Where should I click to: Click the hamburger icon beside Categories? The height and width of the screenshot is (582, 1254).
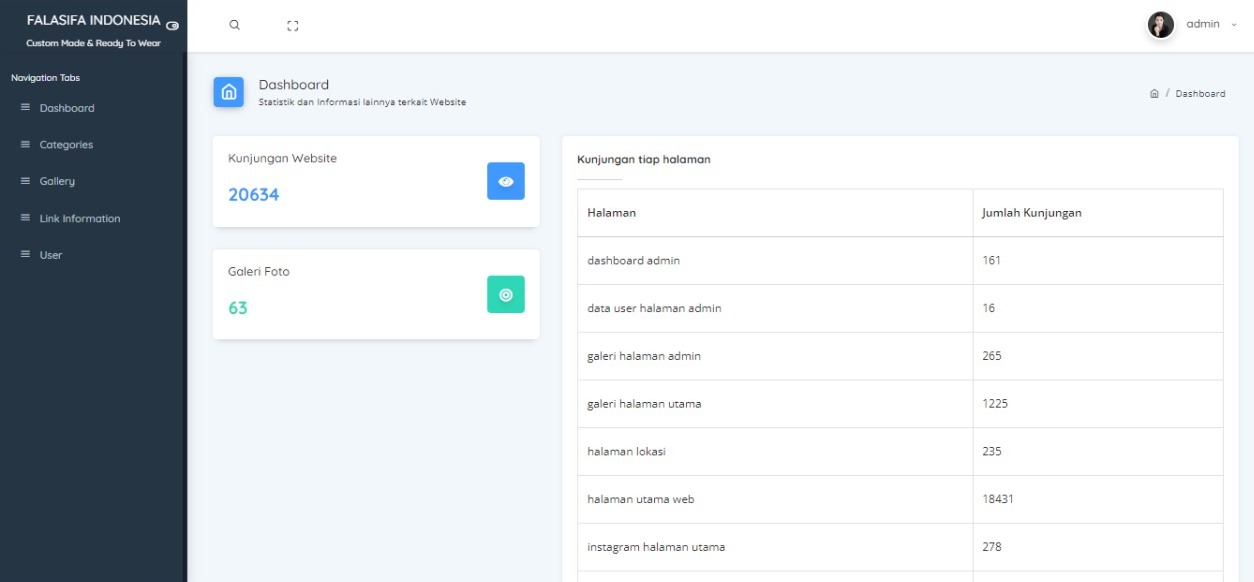coord(25,145)
